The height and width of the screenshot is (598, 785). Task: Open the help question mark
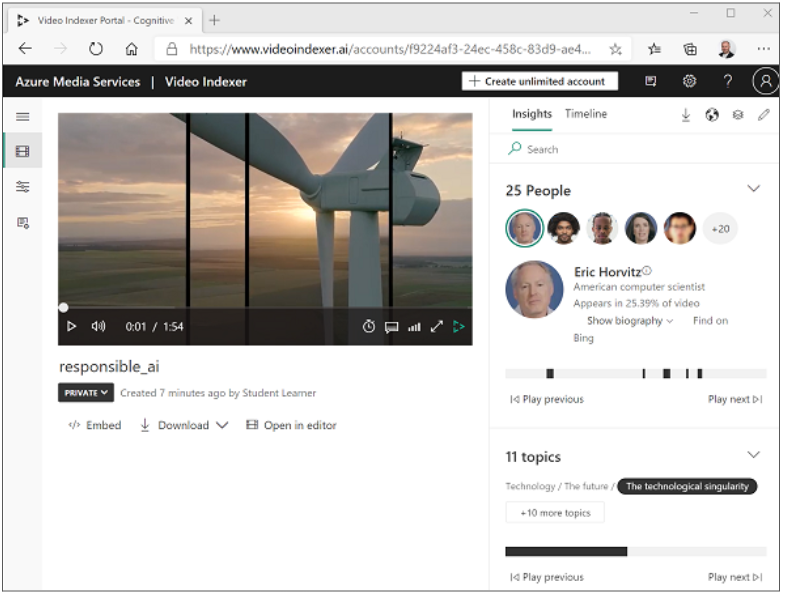[730, 81]
